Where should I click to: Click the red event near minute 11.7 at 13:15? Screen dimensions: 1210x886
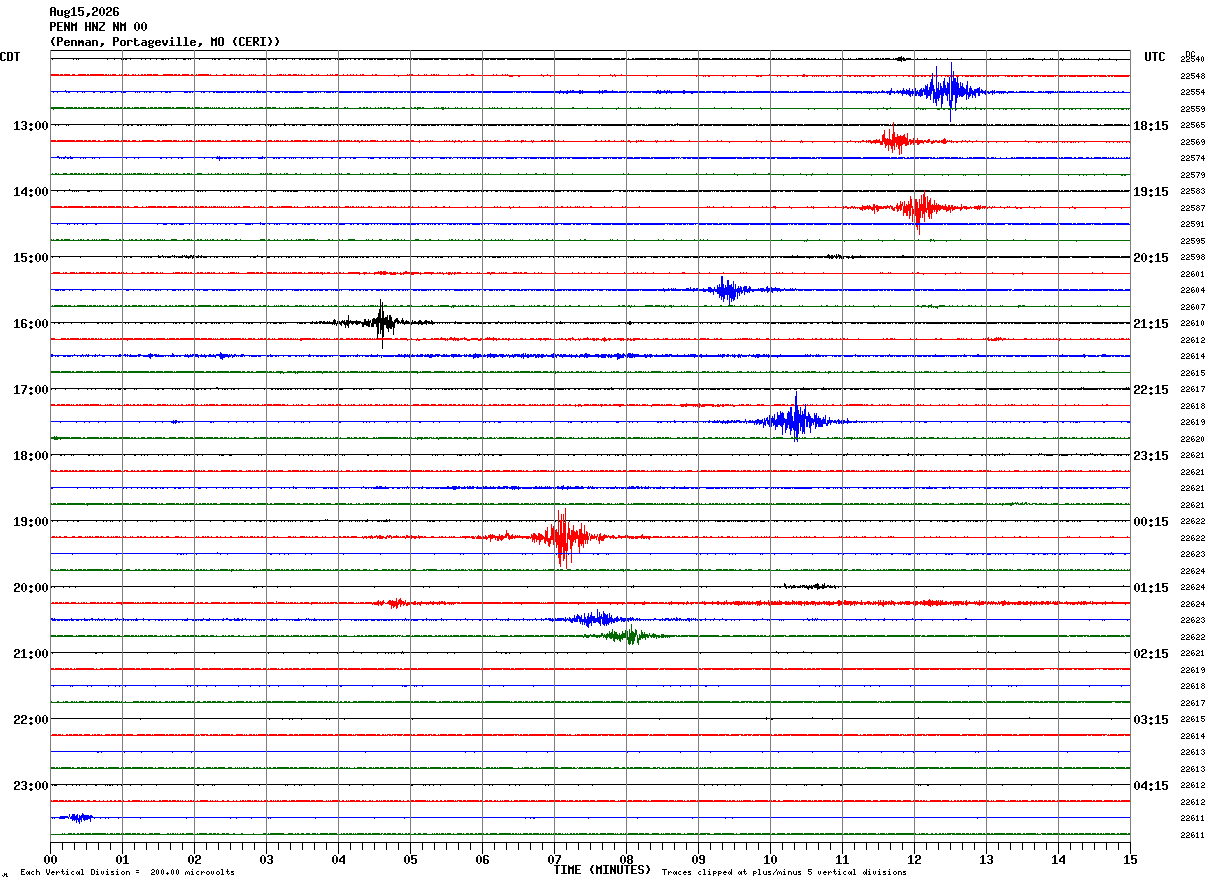click(x=895, y=141)
